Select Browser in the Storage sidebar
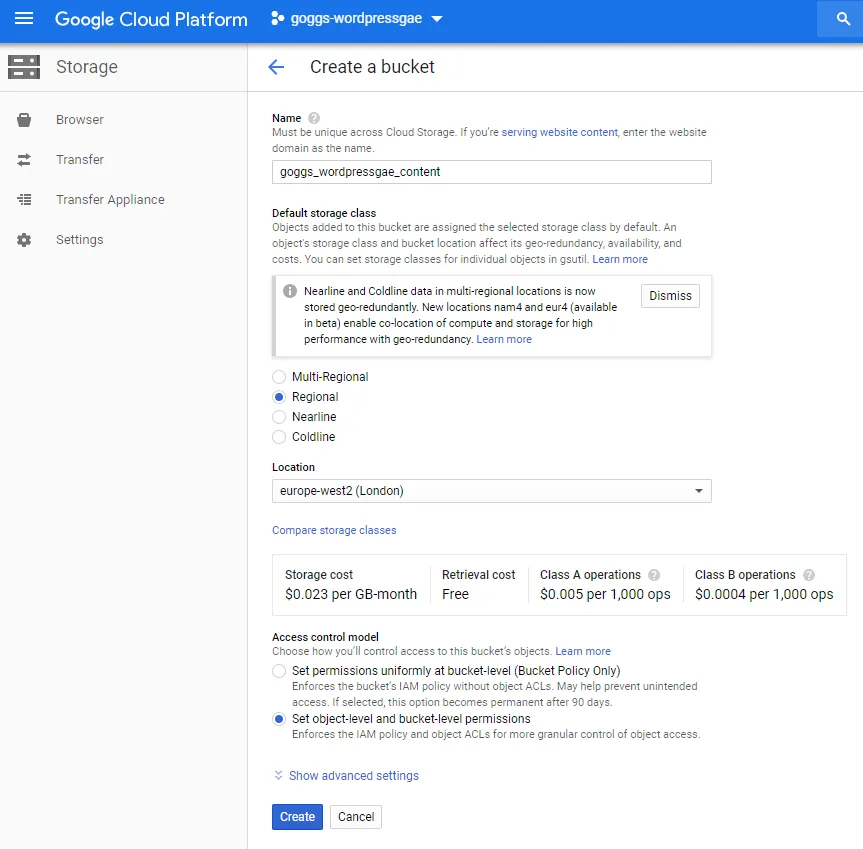This screenshot has height=849, width=863. click(80, 119)
